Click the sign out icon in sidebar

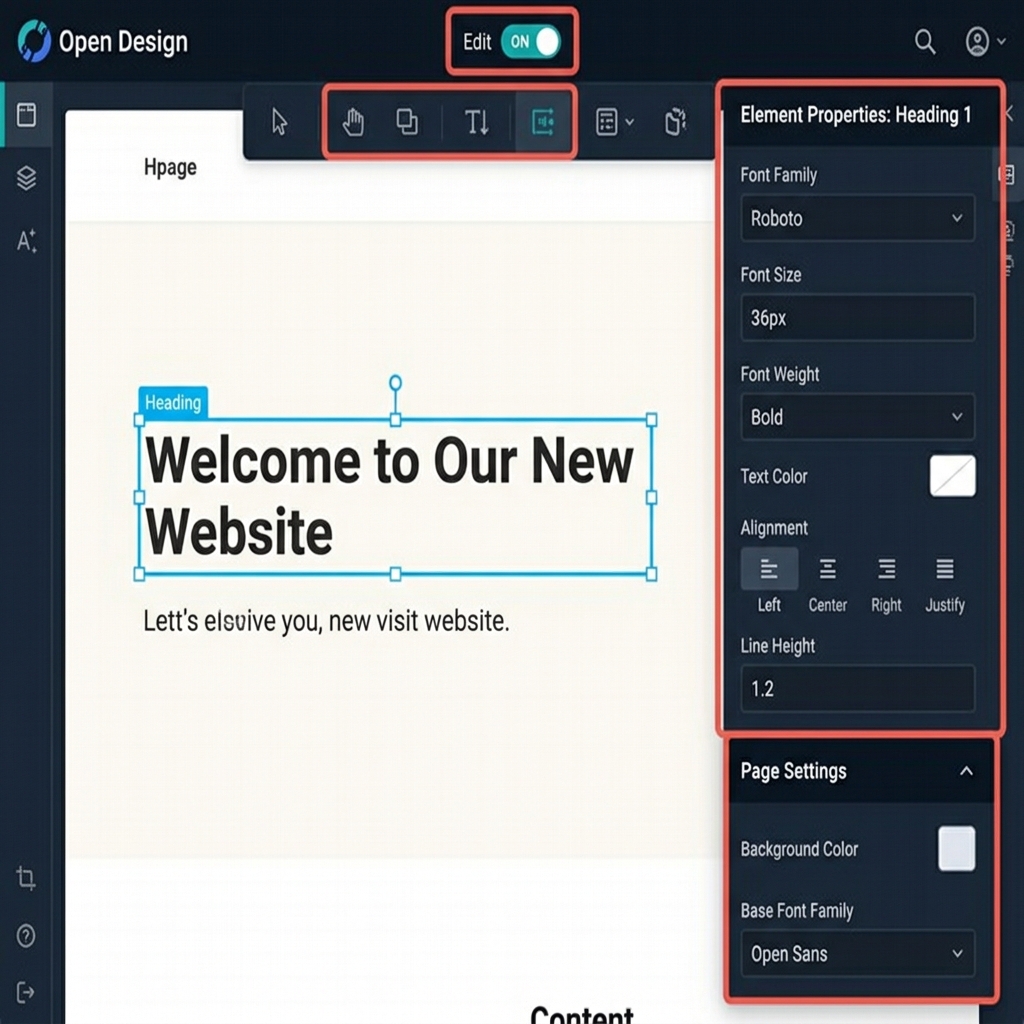pos(26,992)
